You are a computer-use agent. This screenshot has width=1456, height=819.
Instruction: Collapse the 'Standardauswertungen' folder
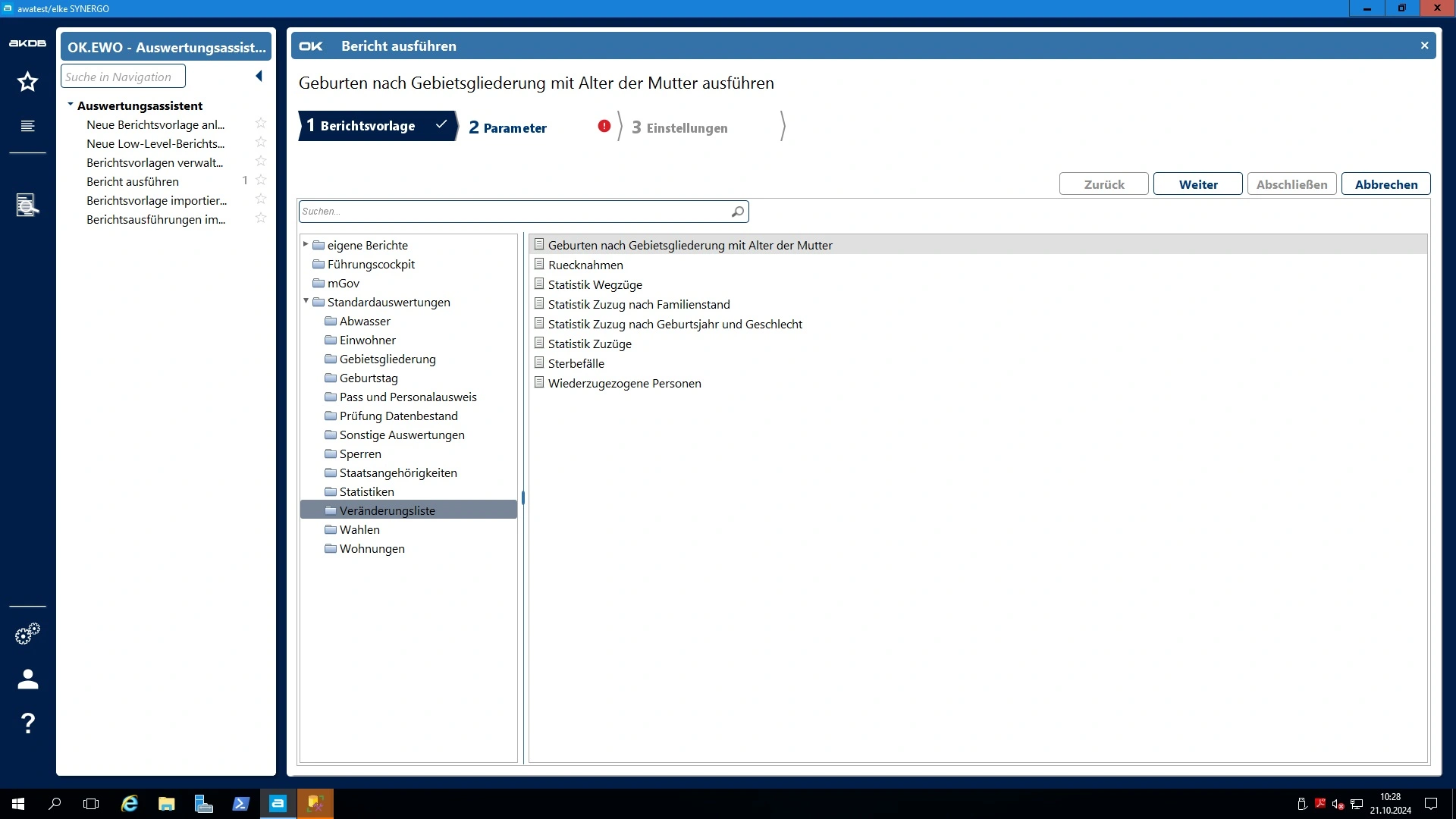coord(306,301)
